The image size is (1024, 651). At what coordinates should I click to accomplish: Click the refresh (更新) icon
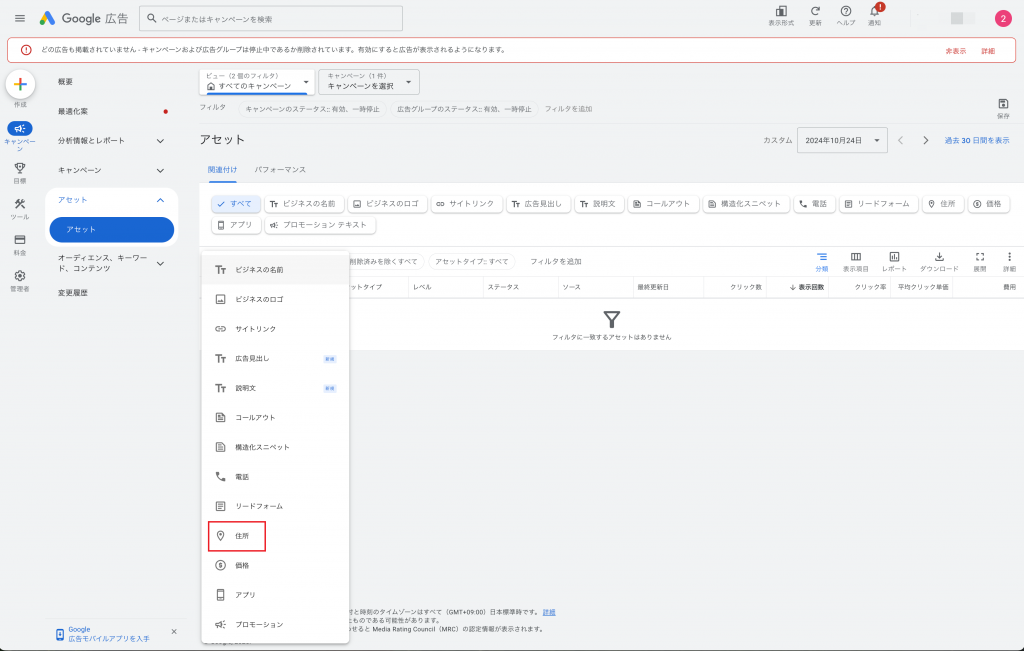815,13
